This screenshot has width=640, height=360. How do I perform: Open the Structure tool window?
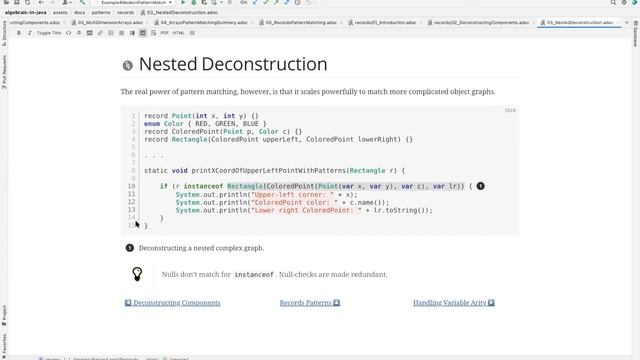click(x=4, y=32)
